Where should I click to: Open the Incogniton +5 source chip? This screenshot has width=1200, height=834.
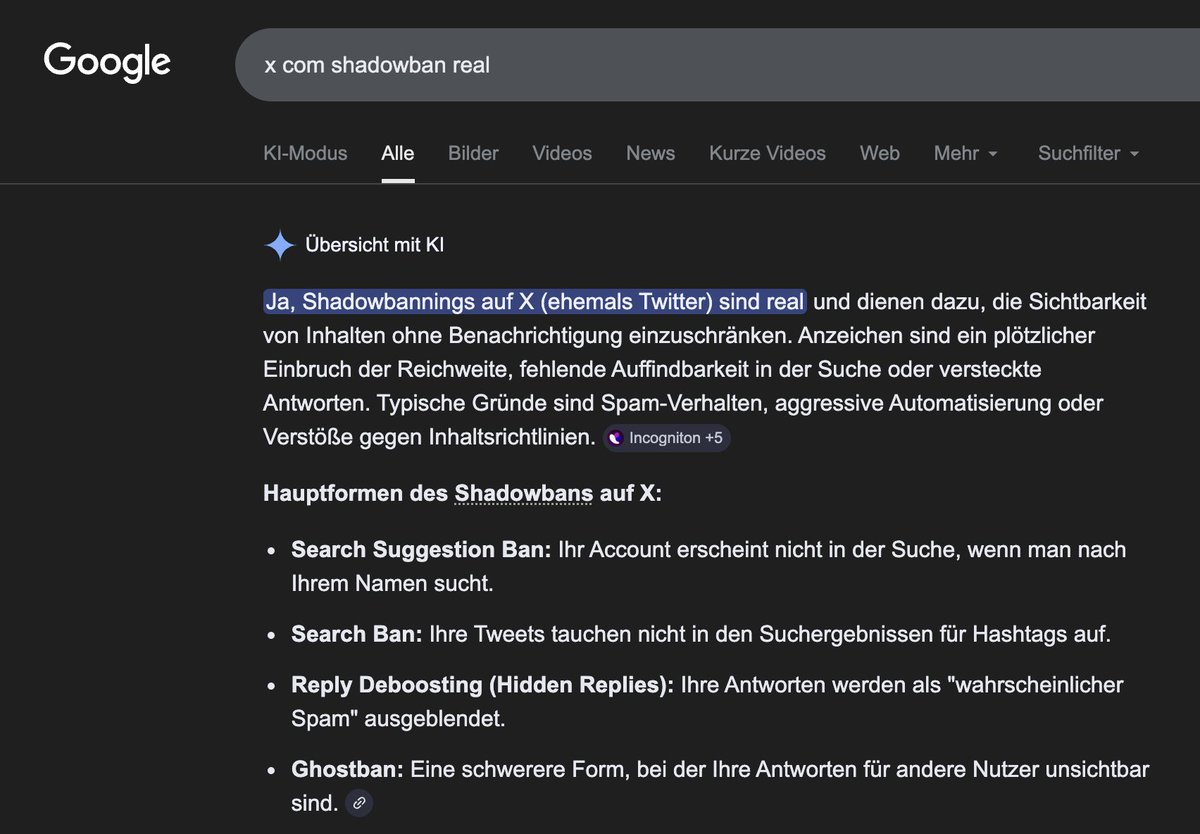(x=667, y=438)
